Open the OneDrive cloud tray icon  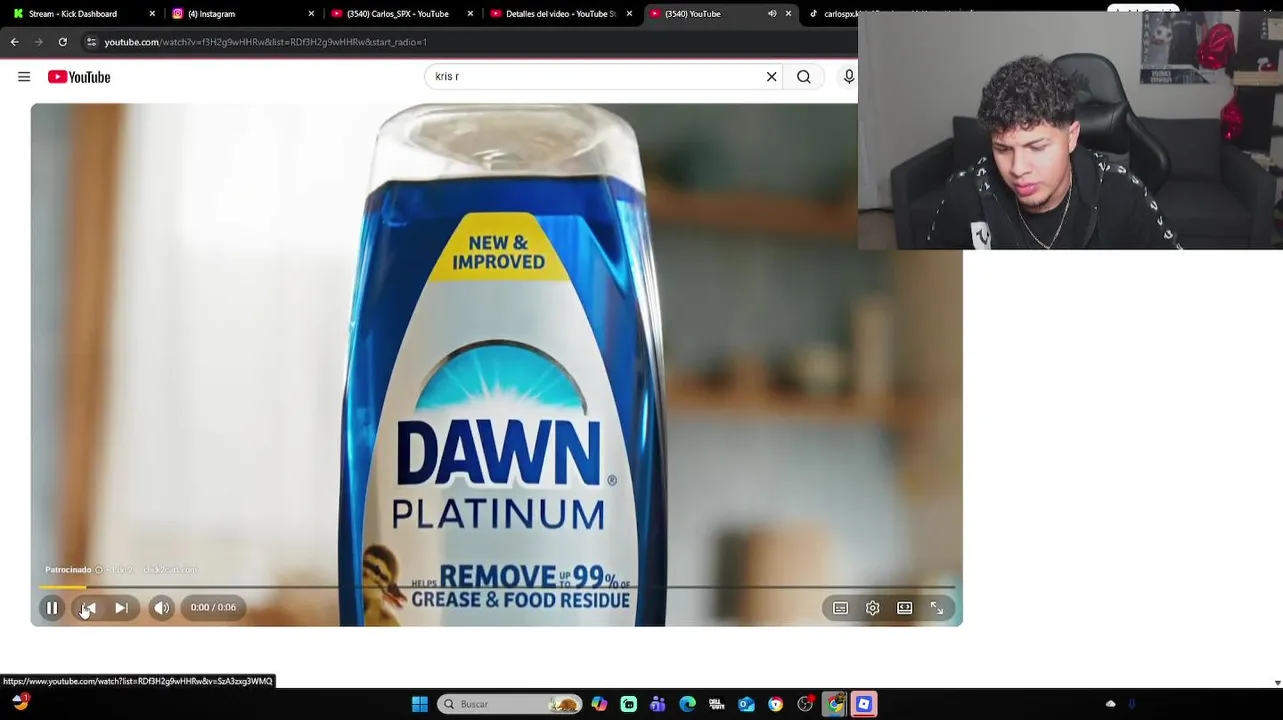pyautogui.click(x=1110, y=704)
